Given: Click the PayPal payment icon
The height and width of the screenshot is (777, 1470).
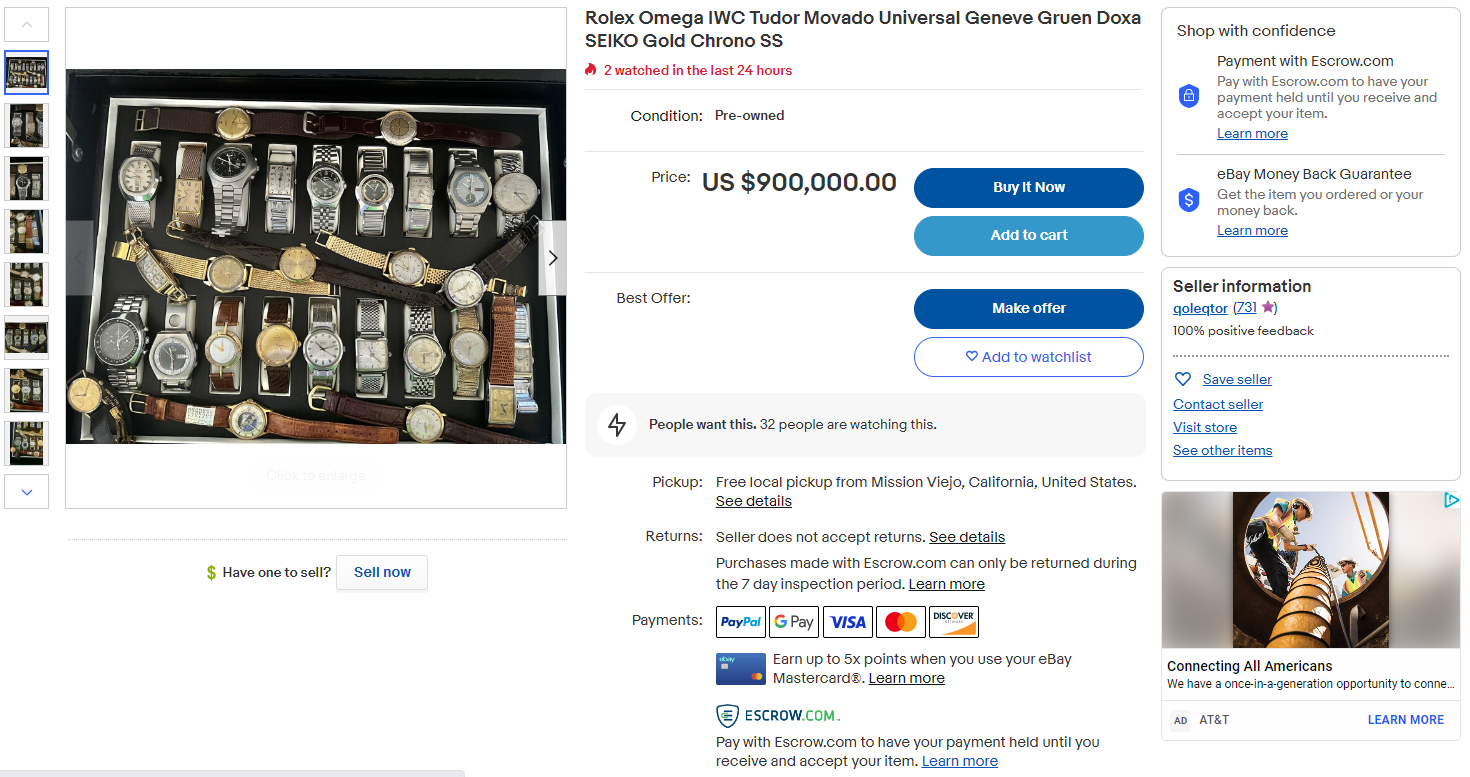Looking at the screenshot, I should coord(741,622).
